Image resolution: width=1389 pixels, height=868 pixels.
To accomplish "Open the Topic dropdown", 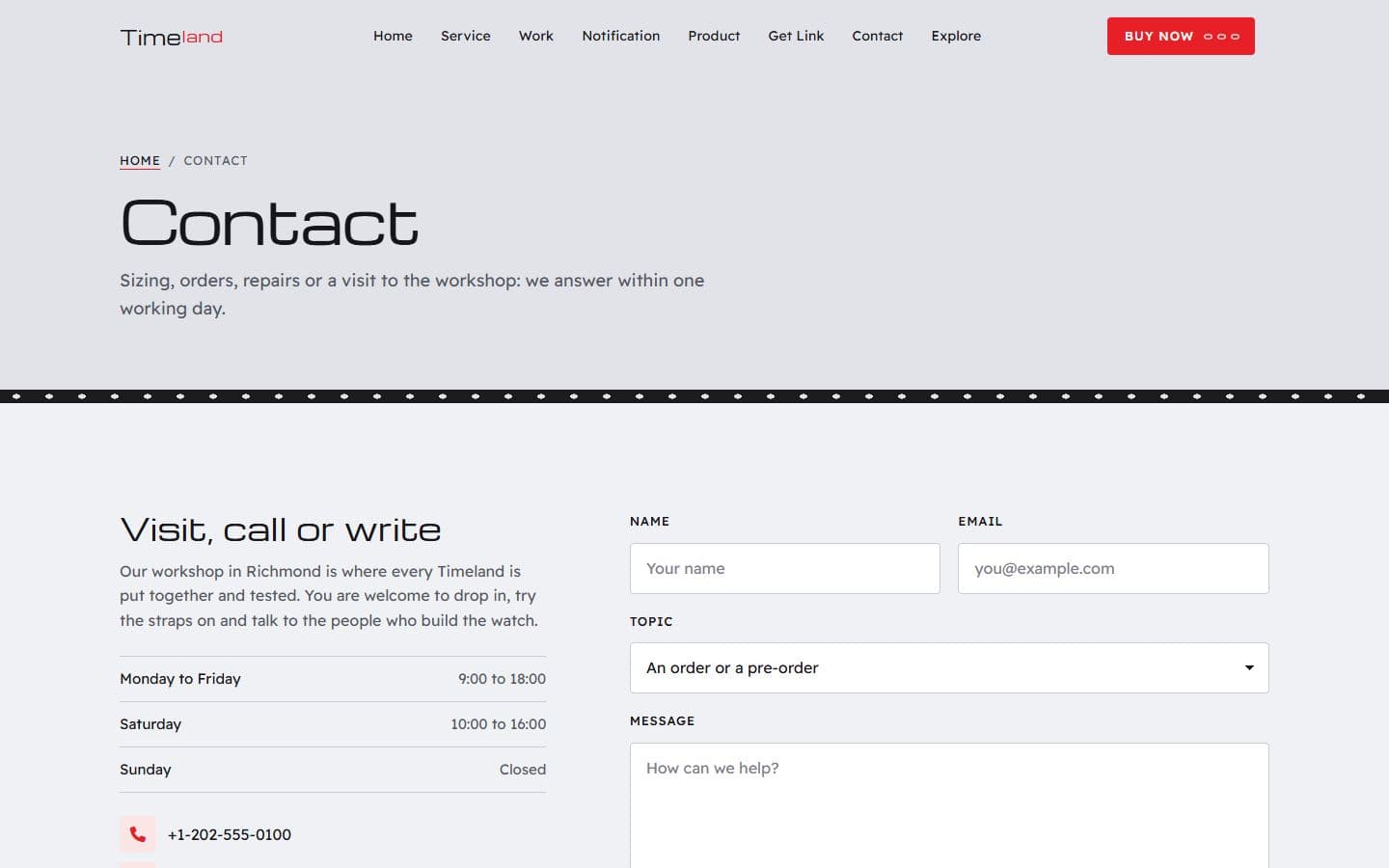I will 949,667.
